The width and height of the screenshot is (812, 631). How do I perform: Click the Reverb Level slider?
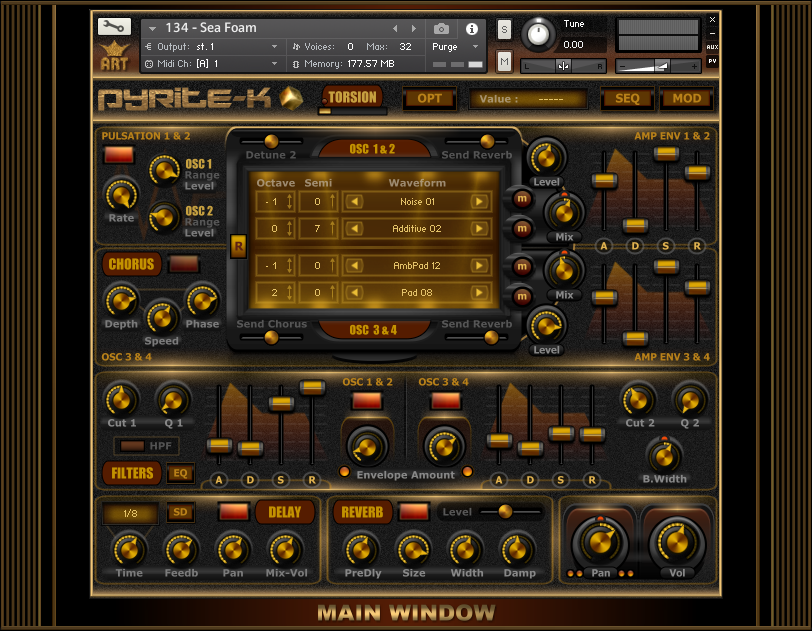pos(505,512)
